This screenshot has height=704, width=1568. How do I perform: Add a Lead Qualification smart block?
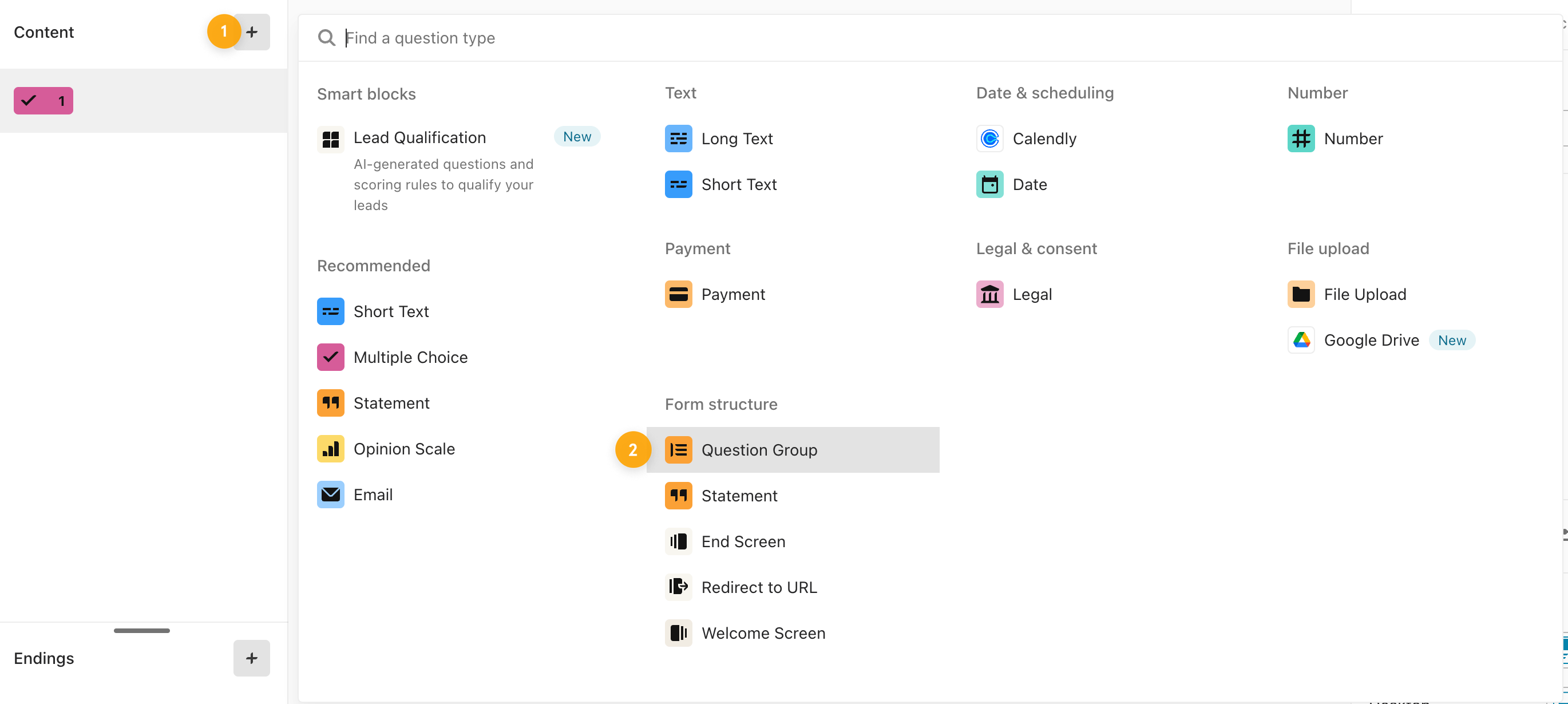(419, 139)
